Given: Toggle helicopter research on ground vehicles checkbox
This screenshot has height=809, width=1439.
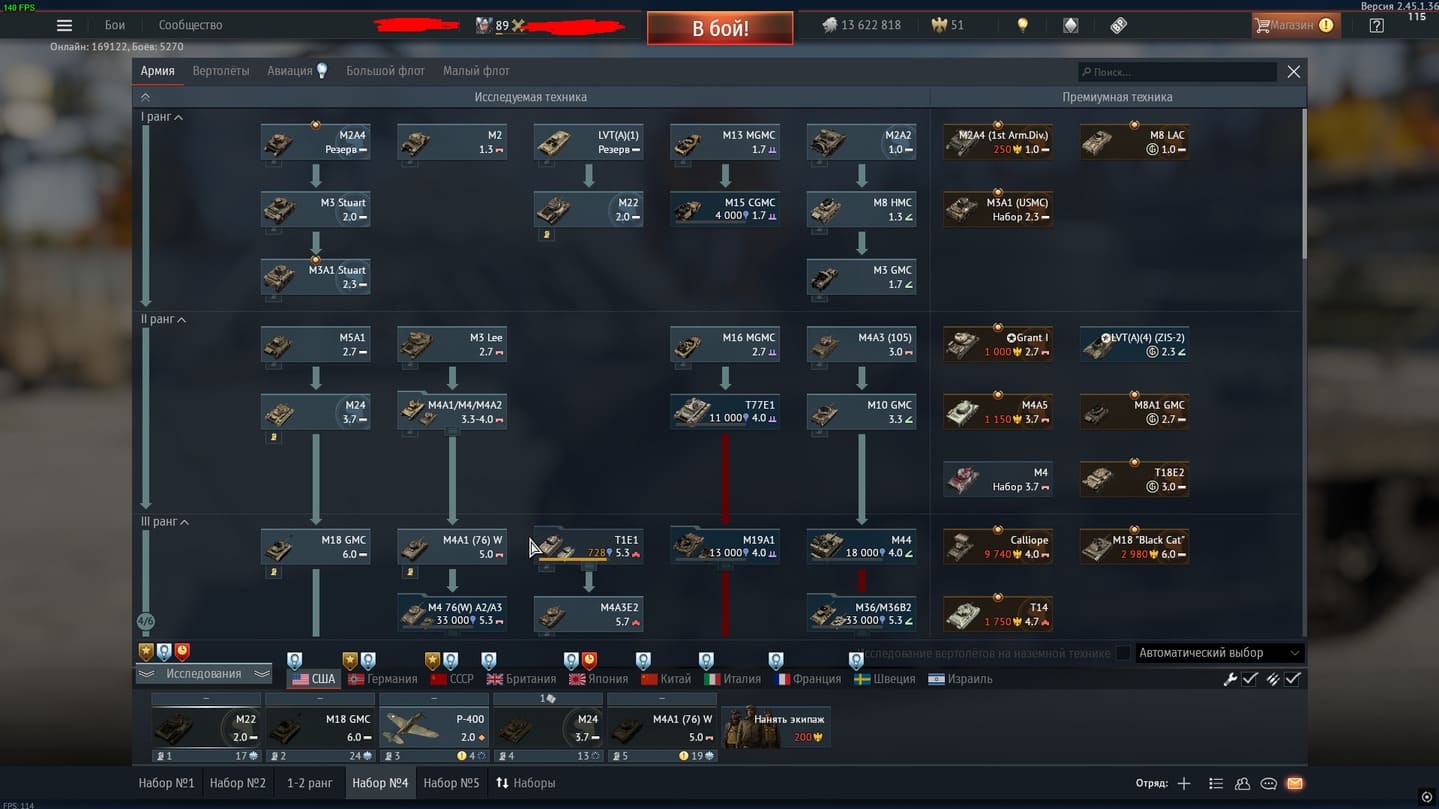Looking at the screenshot, I should [1123, 653].
